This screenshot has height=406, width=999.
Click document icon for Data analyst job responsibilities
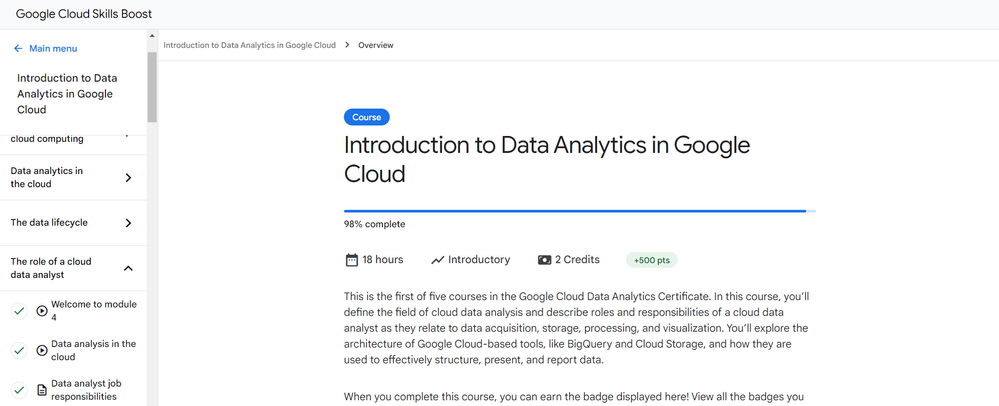point(42,390)
